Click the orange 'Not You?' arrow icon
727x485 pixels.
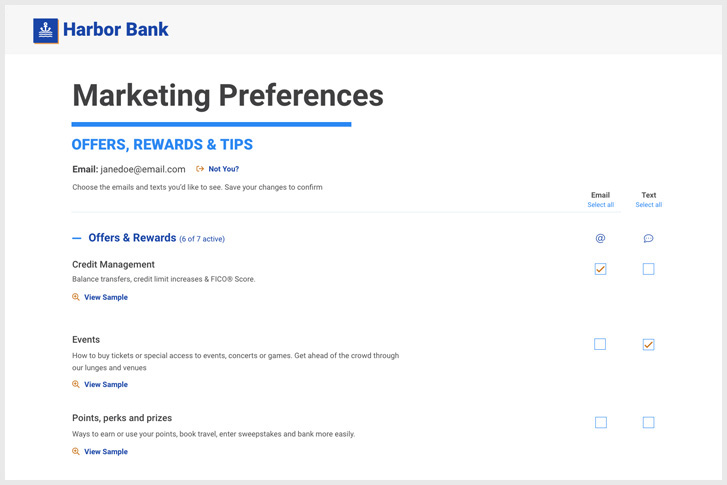coord(200,169)
